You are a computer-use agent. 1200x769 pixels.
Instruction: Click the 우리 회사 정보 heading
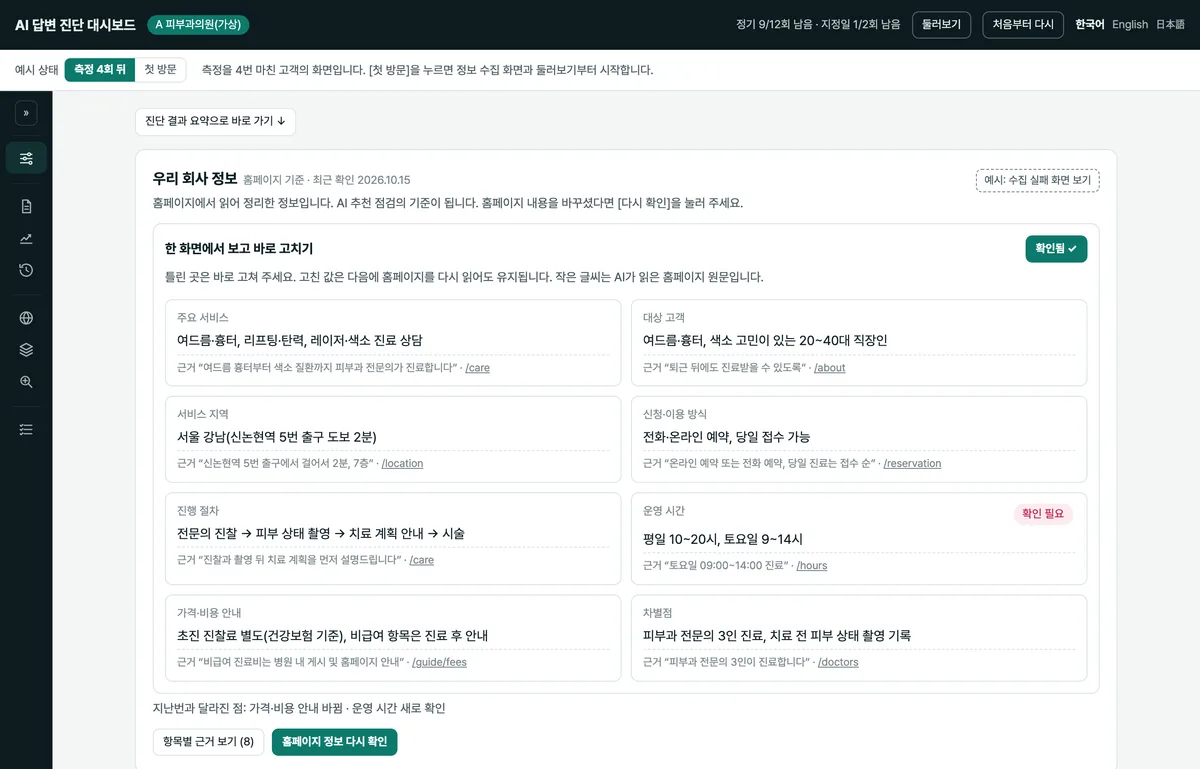point(195,179)
